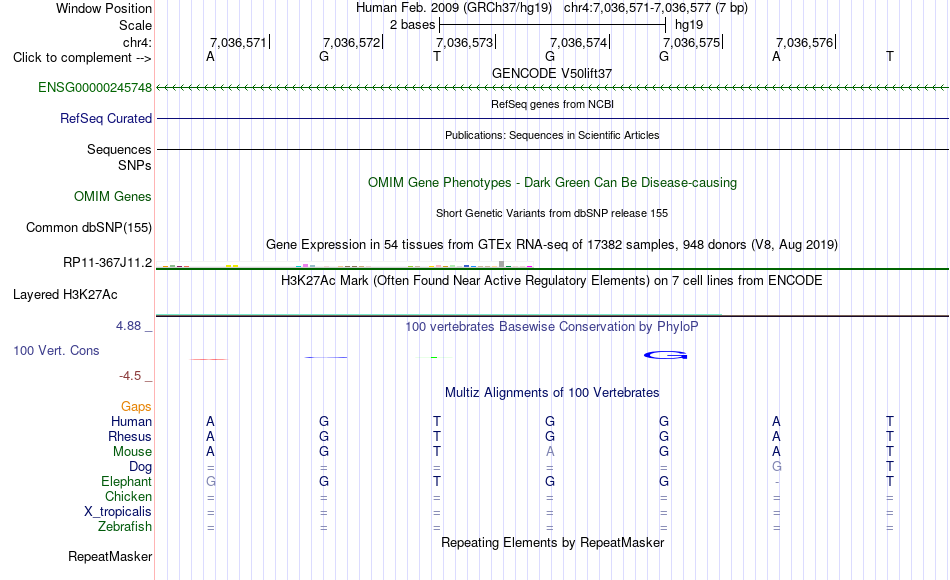Click the Rhesus row G below 7,036,572
The height and width of the screenshot is (580, 950).
point(324,436)
